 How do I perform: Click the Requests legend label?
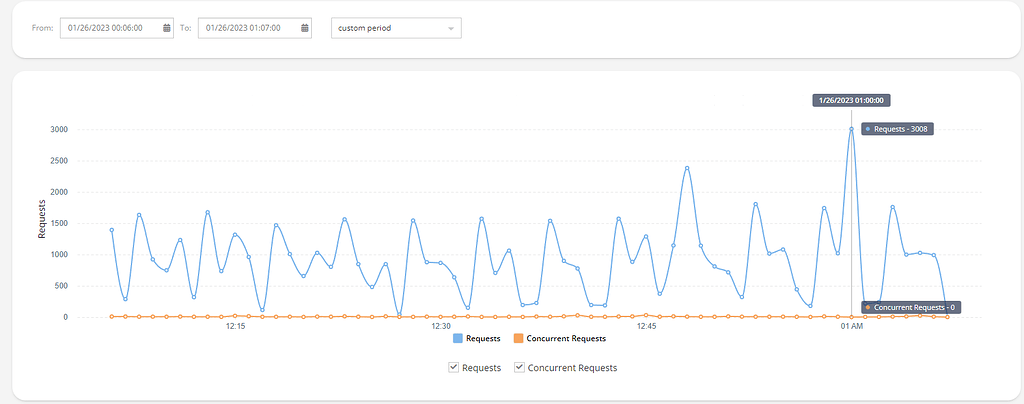click(x=483, y=339)
